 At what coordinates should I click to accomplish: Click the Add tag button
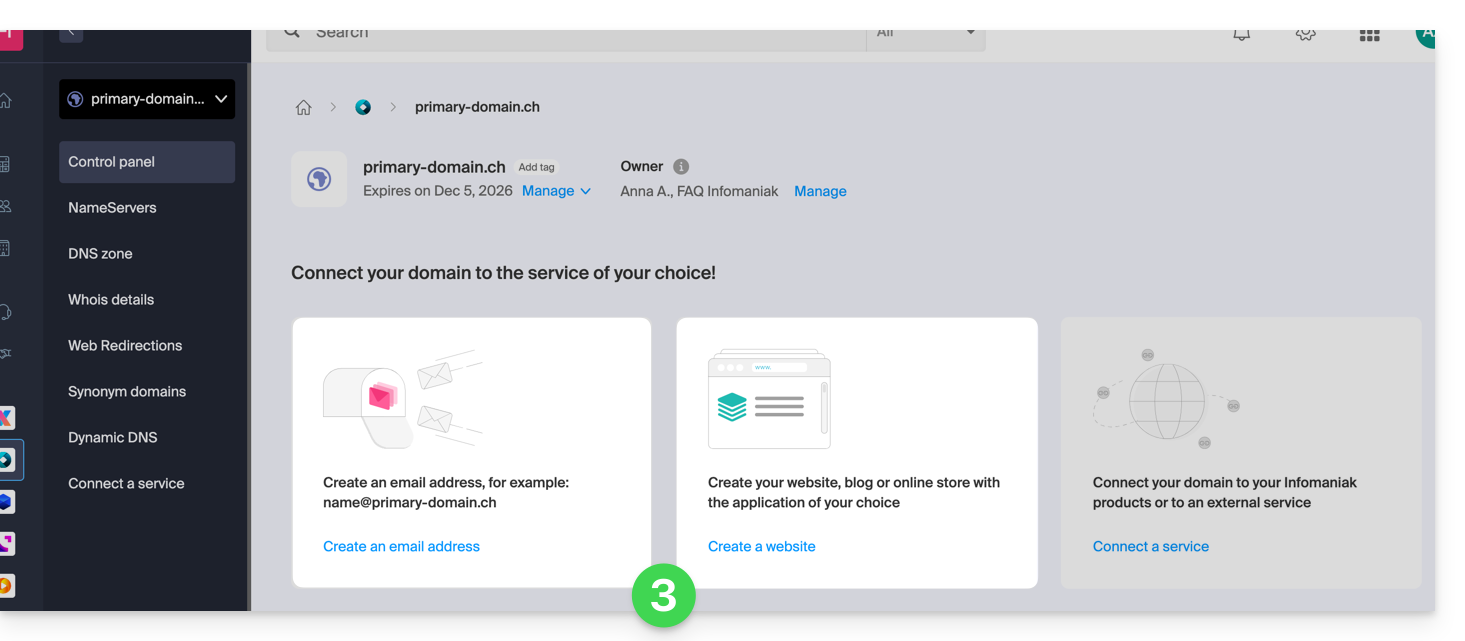(536, 167)
